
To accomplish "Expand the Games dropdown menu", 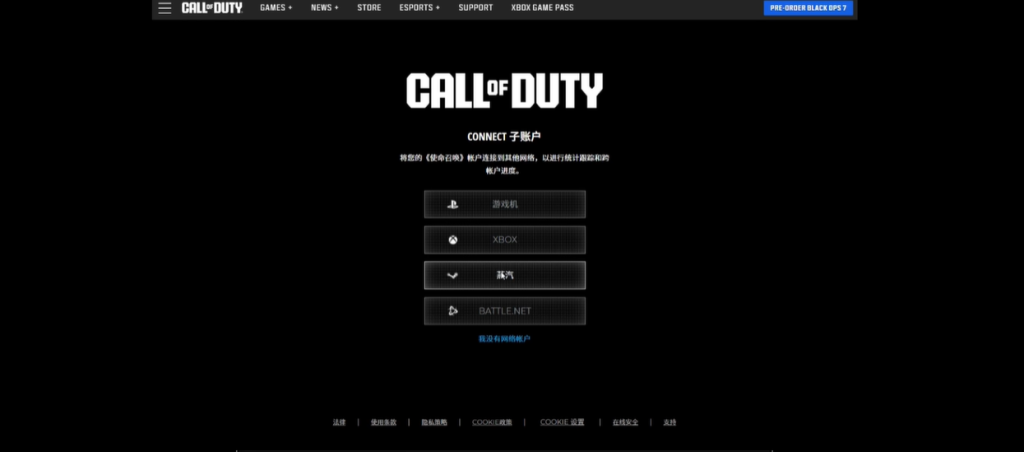I will click(276, 8).
